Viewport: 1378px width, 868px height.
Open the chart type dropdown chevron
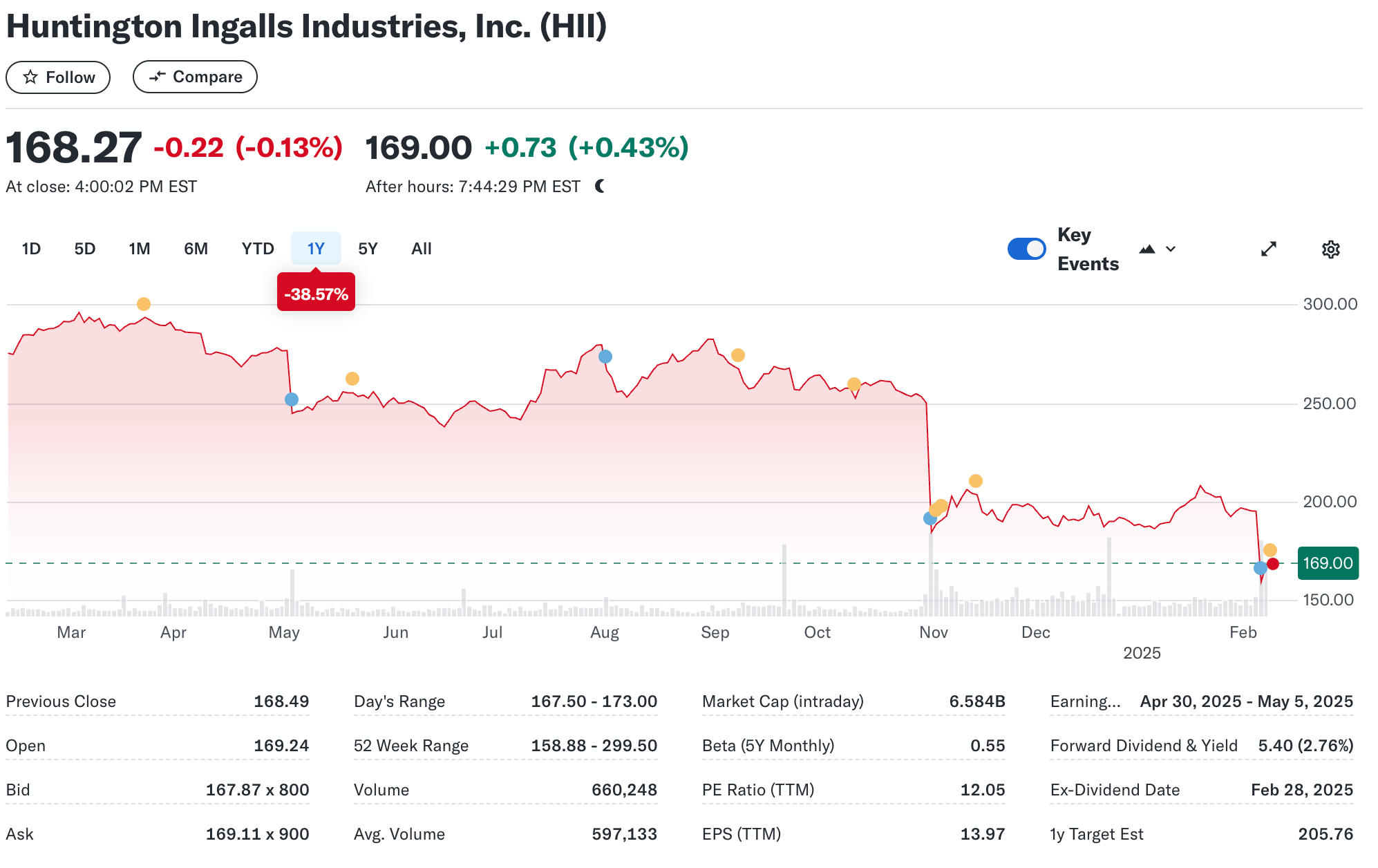[1171, 249]
